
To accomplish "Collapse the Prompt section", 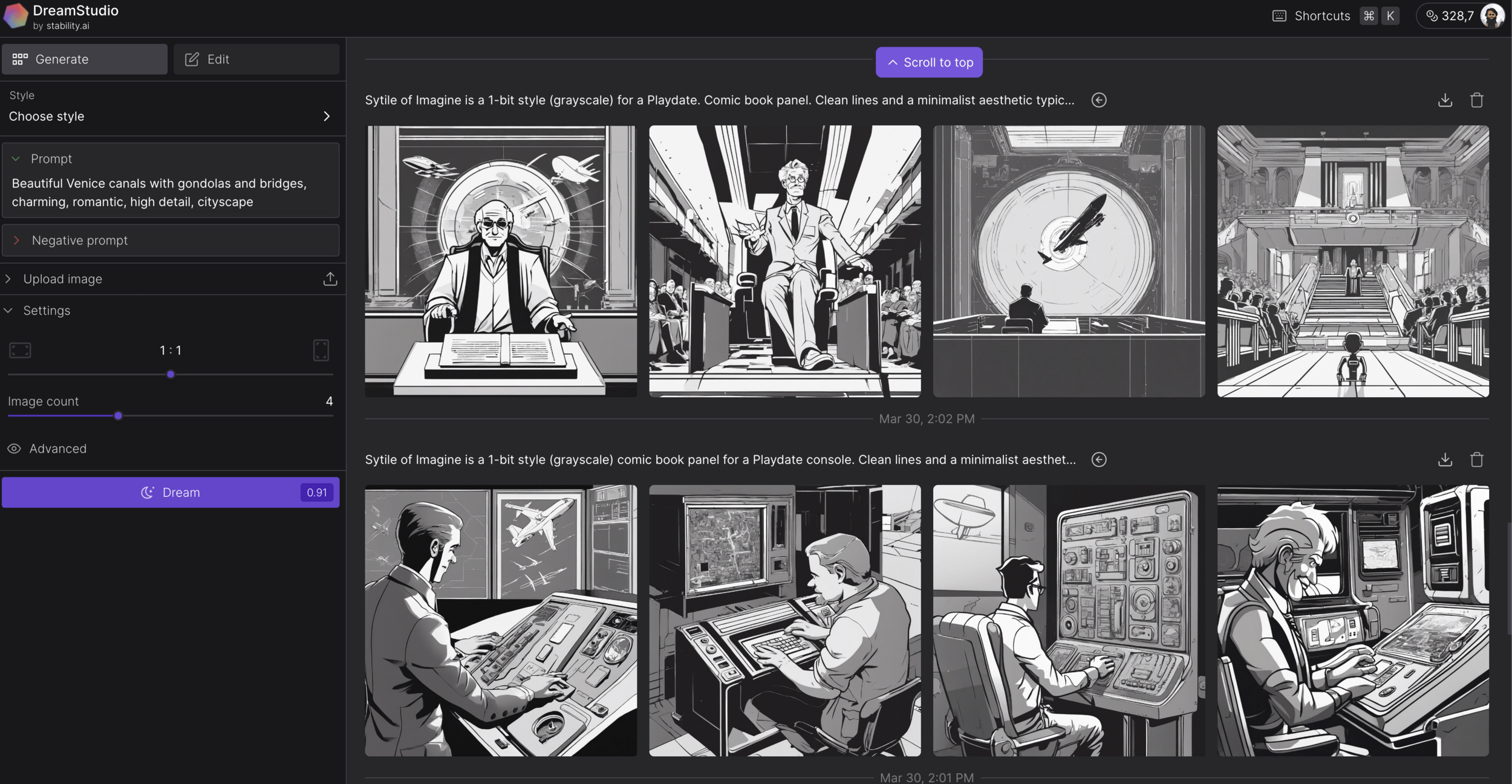I will click(x=16, y=159).
